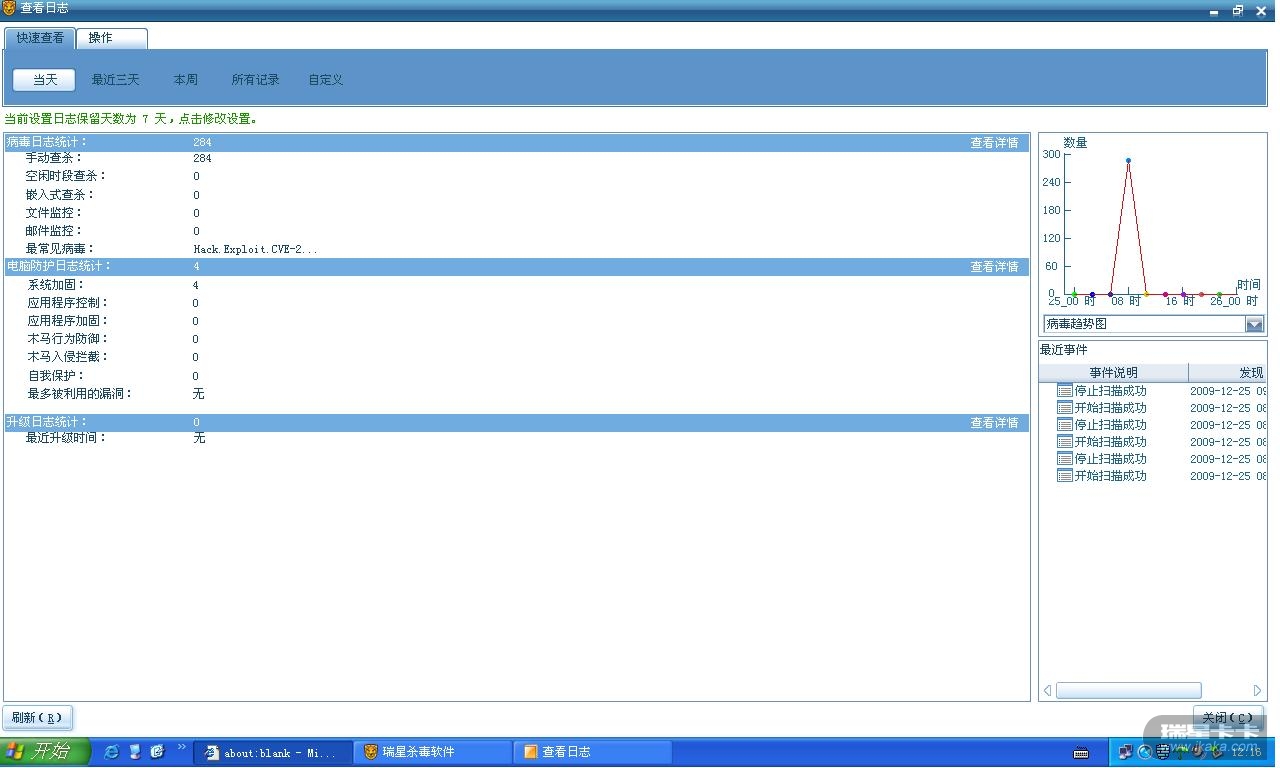Expand the quick launch overflow chevron

coord(182,747)
